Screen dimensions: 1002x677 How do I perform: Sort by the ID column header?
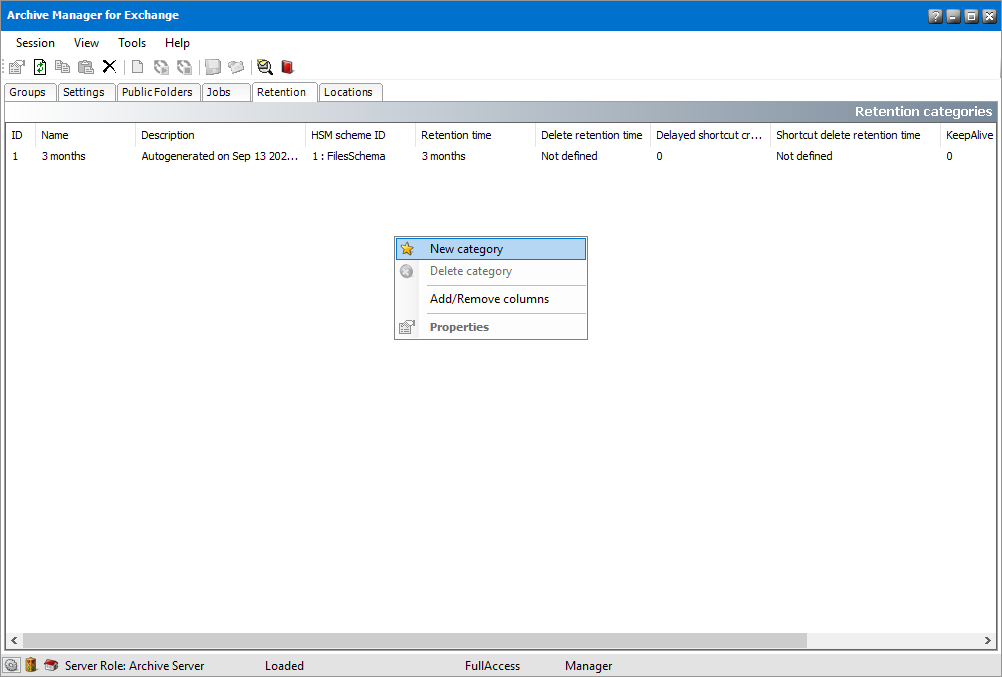pos(20,135)
